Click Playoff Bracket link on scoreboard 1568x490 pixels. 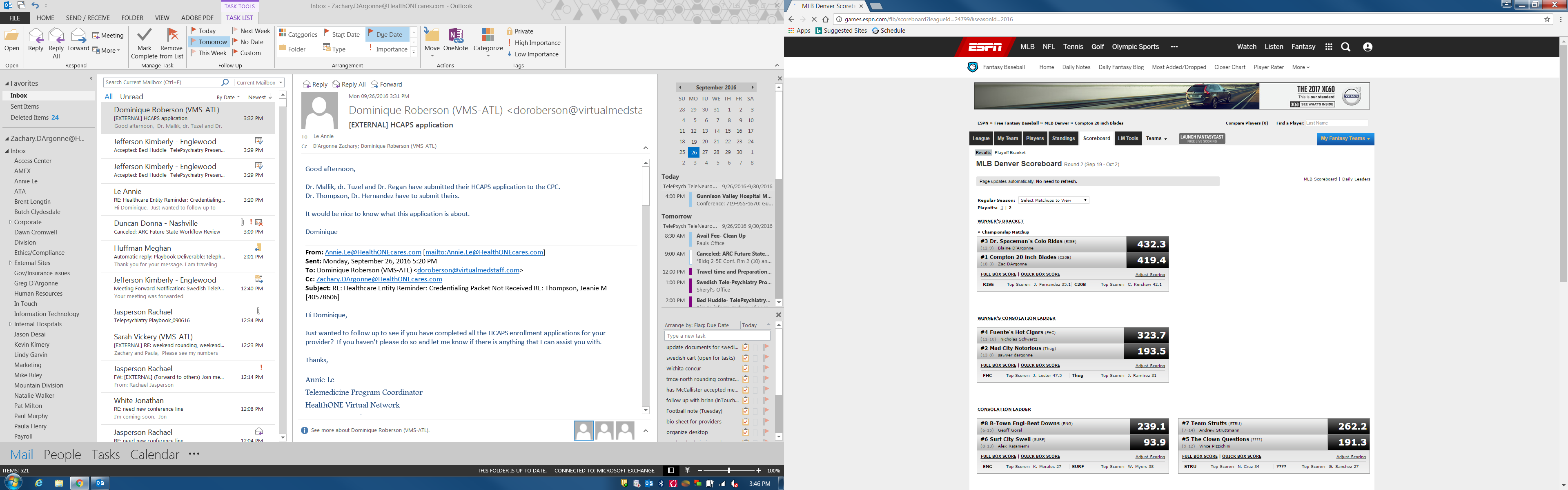pos(1010,153)
